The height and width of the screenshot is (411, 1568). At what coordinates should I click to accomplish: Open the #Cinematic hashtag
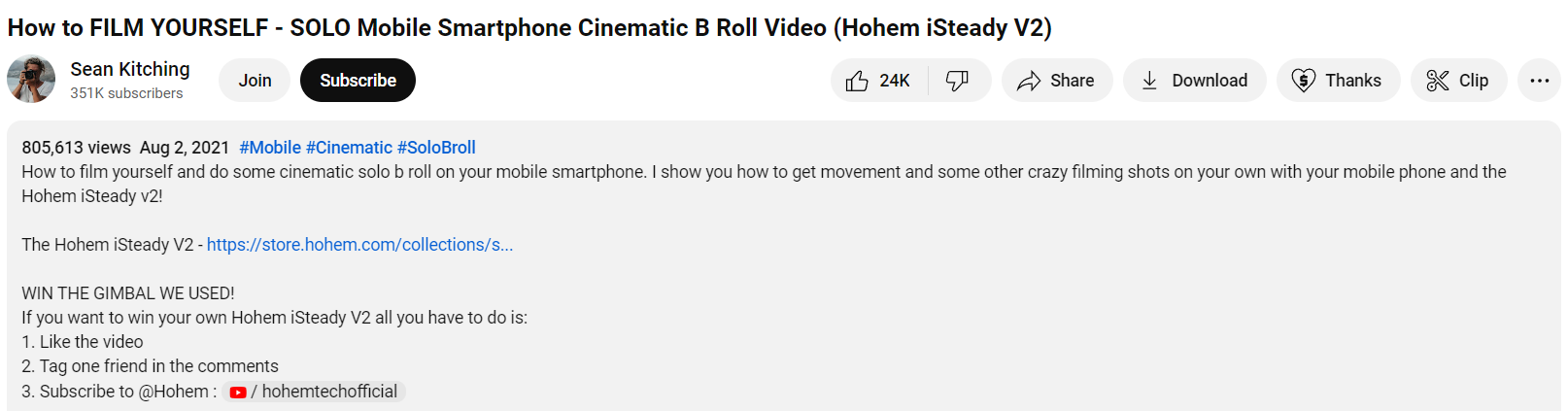[x=349, y=148]
